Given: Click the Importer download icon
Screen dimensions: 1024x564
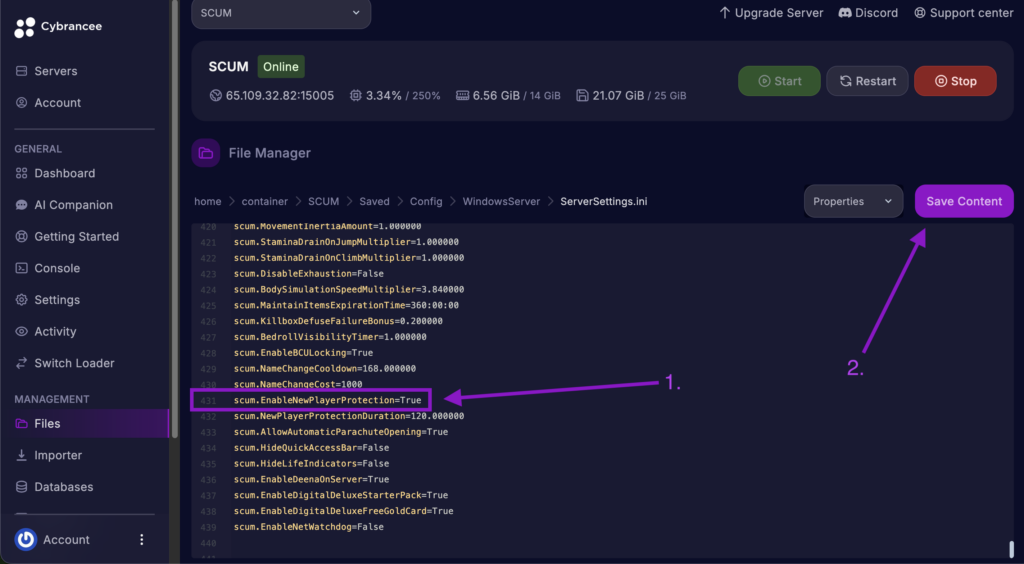Looking at the screenshot, I should point(22,455).
